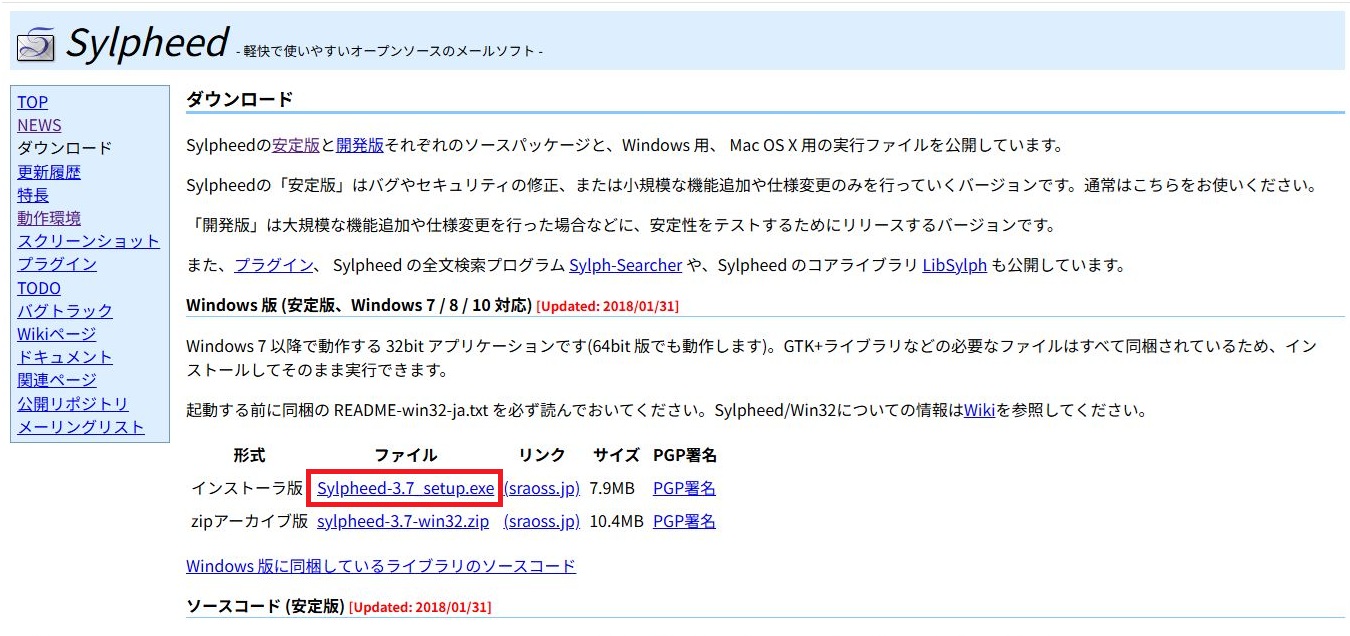Screen dimensions: 1350x636
Task: Open the TOP sidebar link
Action: (x=32, y=102)
